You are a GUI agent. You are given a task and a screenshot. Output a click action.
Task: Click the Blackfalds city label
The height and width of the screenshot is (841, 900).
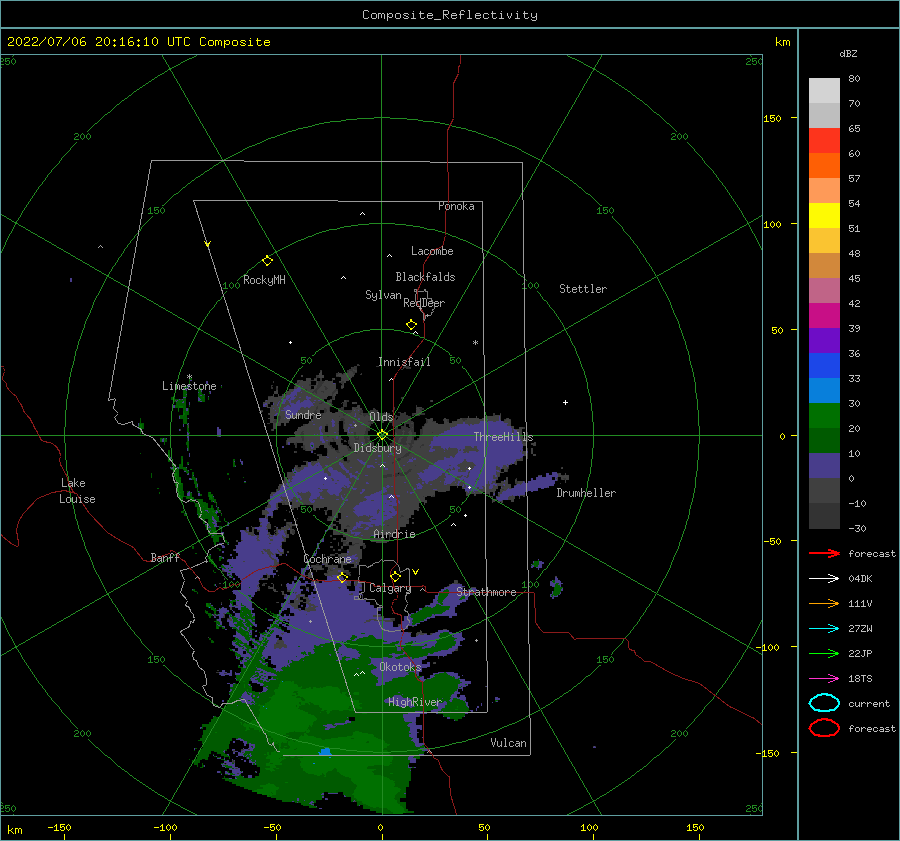click(x=425, y=277)
